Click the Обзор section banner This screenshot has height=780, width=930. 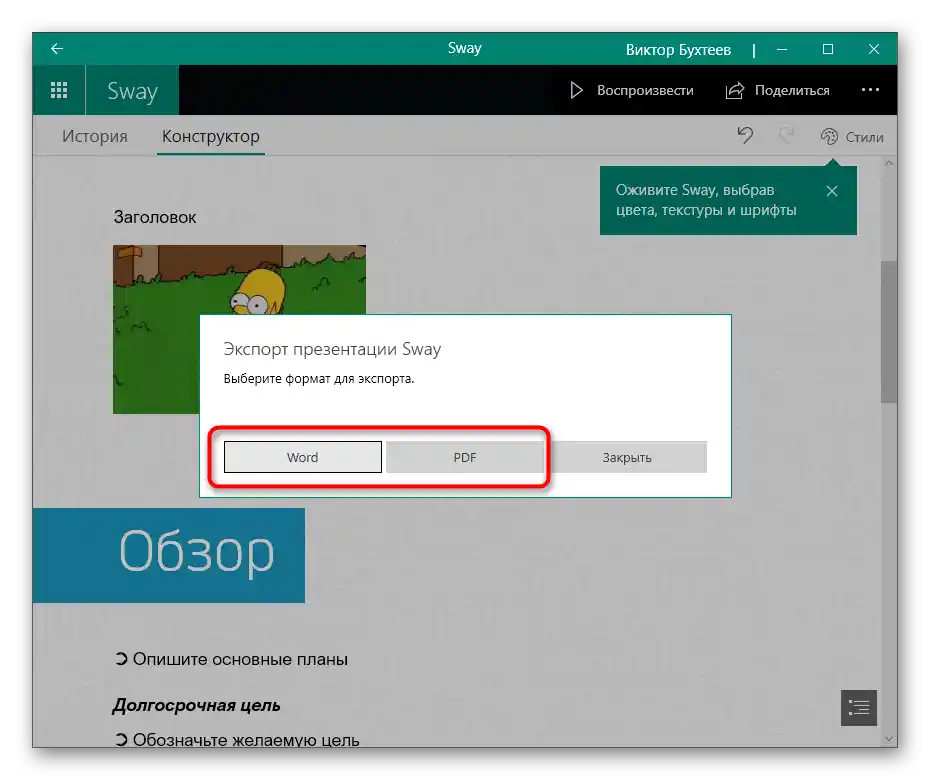click(169, 555)
